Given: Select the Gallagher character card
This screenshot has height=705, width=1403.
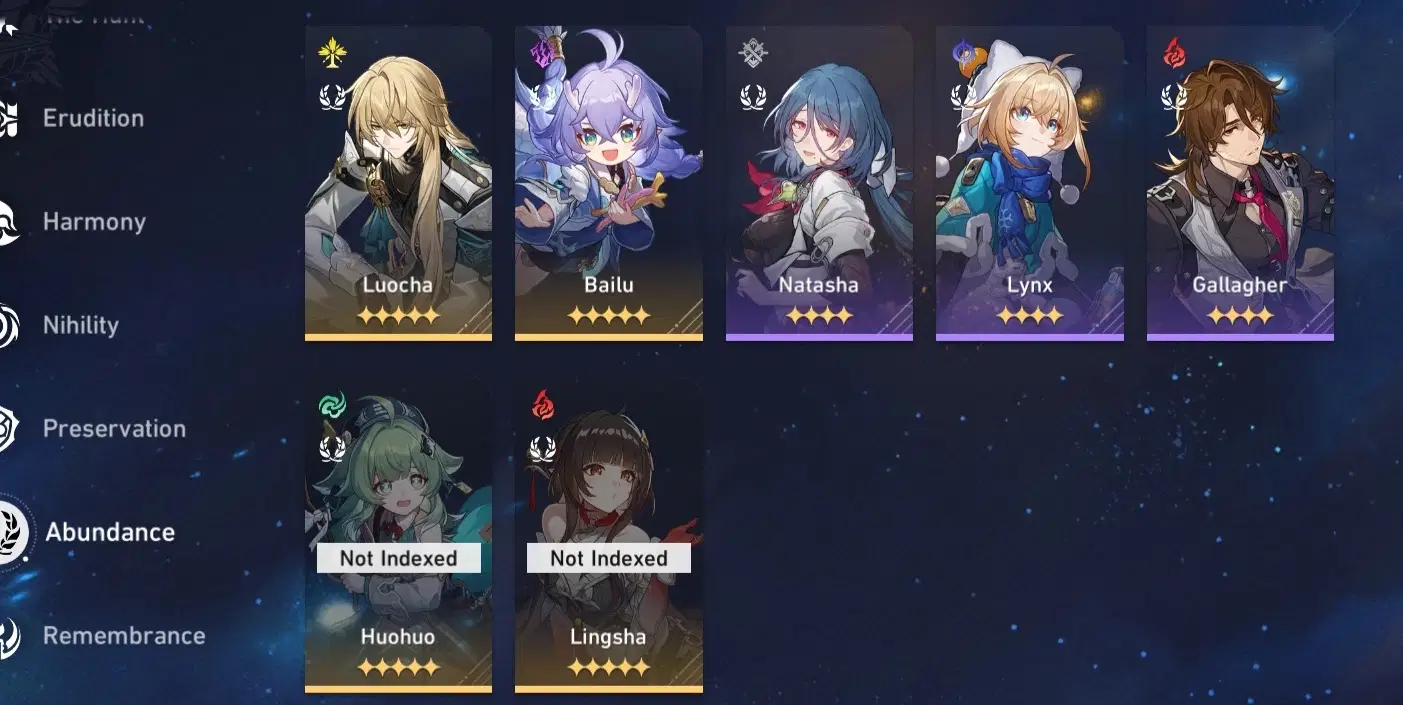Looking at the screenshot, I should [x=1240, y=184].
